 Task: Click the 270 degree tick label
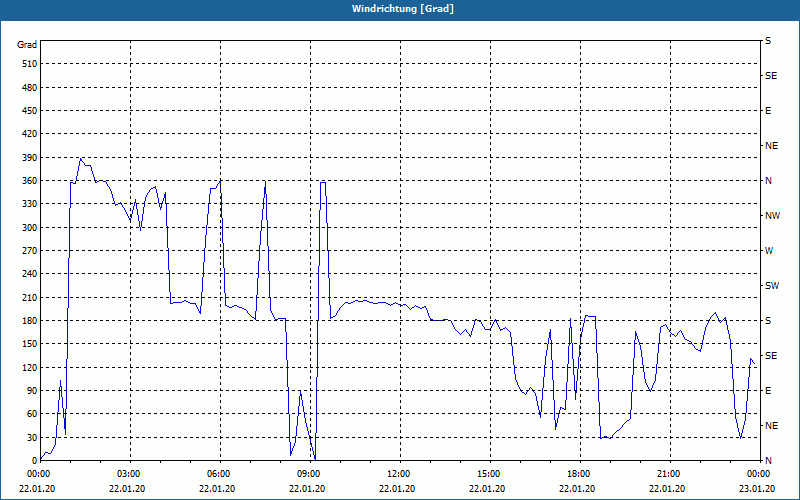click(29, 251)
